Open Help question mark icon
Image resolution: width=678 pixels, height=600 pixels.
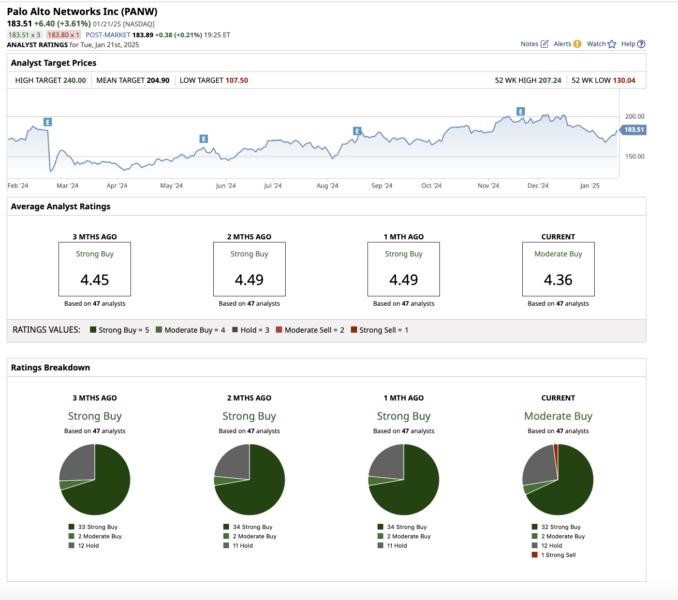coord(641,44)
